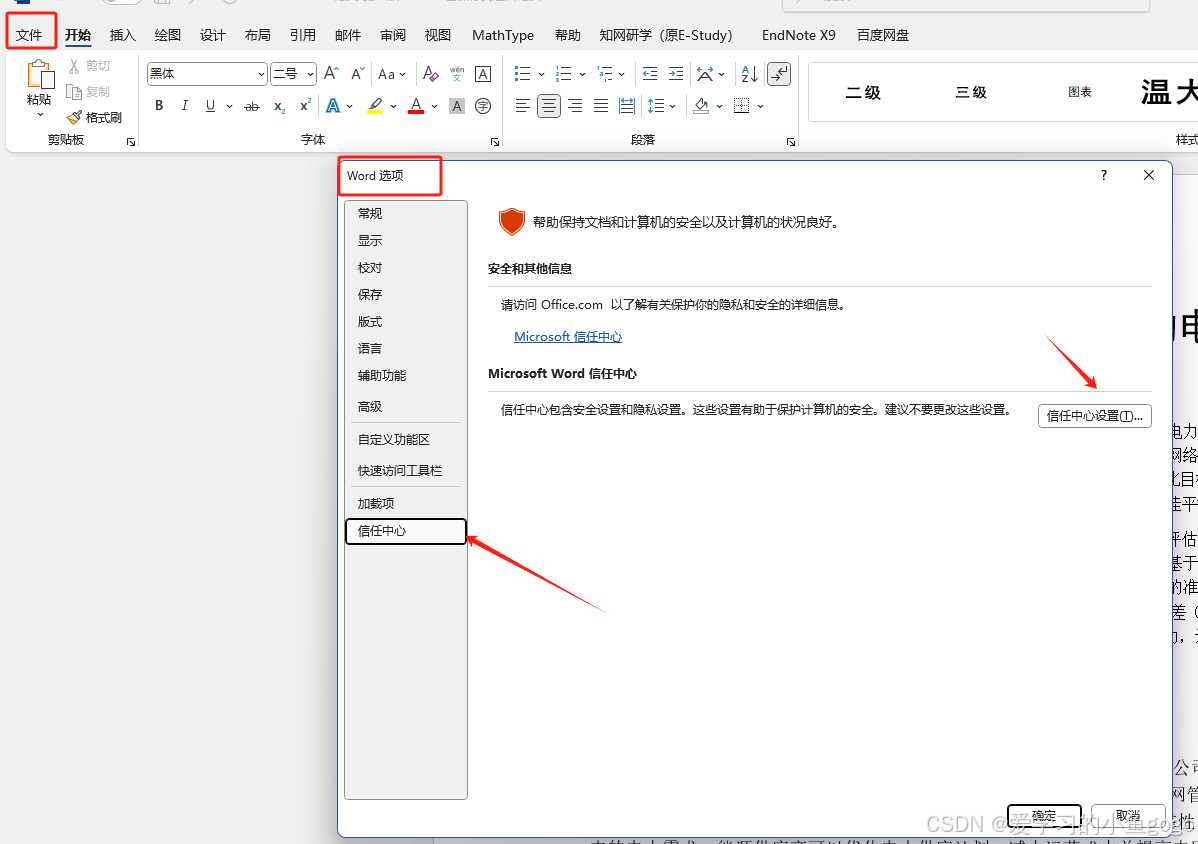The width and height of the screenshot is (1198, 844).
Task: Align text left
Action: click(523, 105)
